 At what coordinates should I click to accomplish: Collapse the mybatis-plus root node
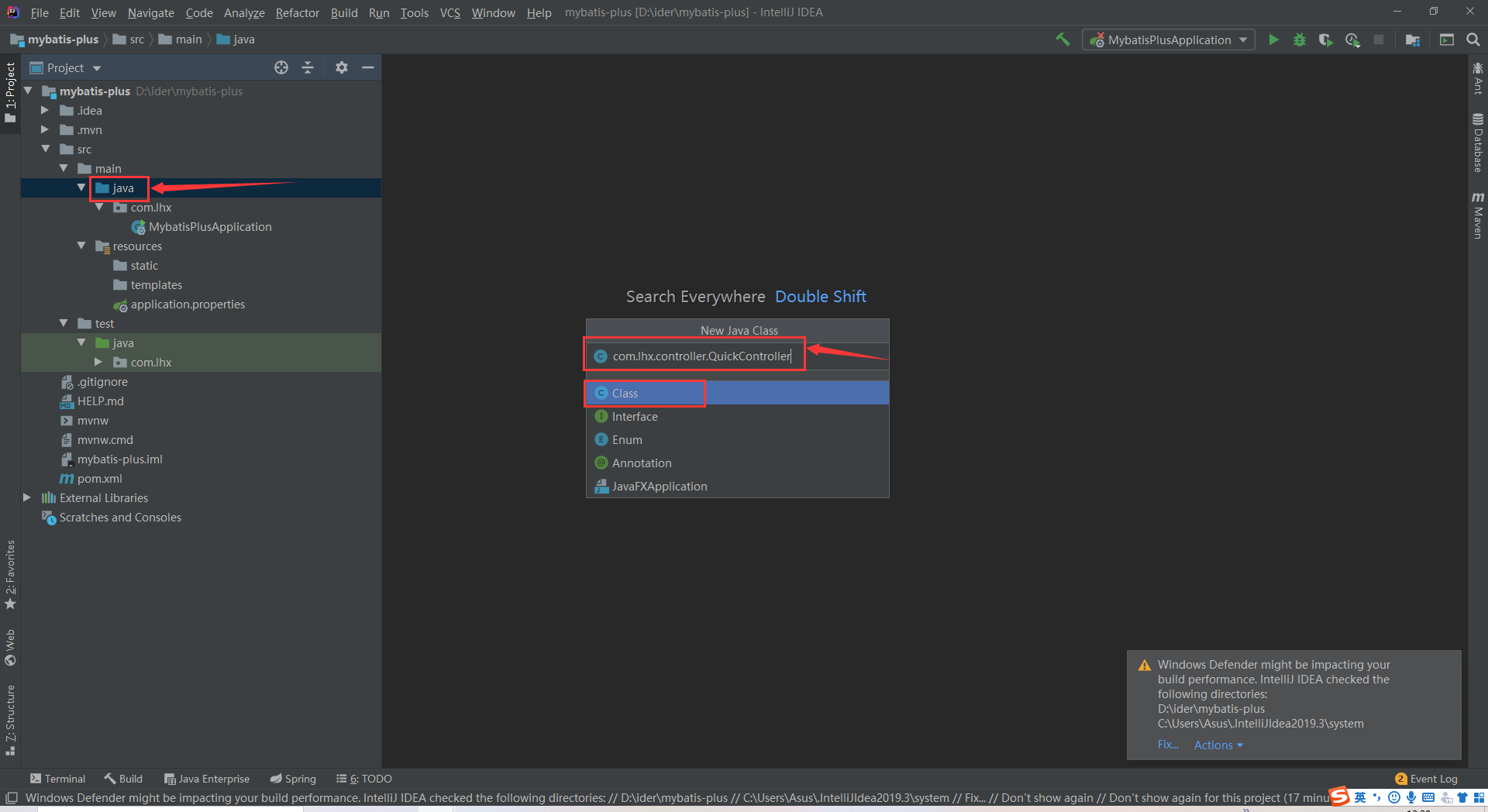[29, 91]
